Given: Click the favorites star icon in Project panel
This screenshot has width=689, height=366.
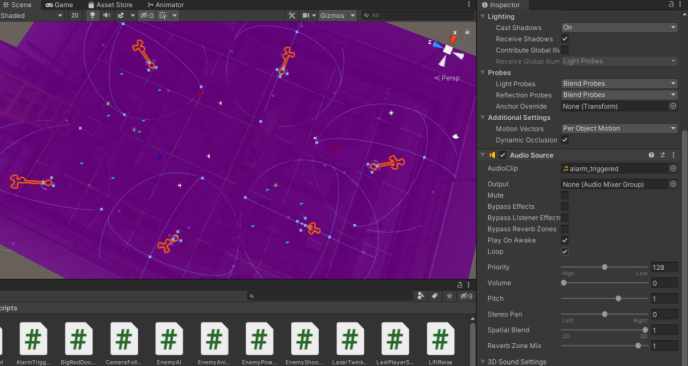Looking at the screenshot, I should coord(449,296).
